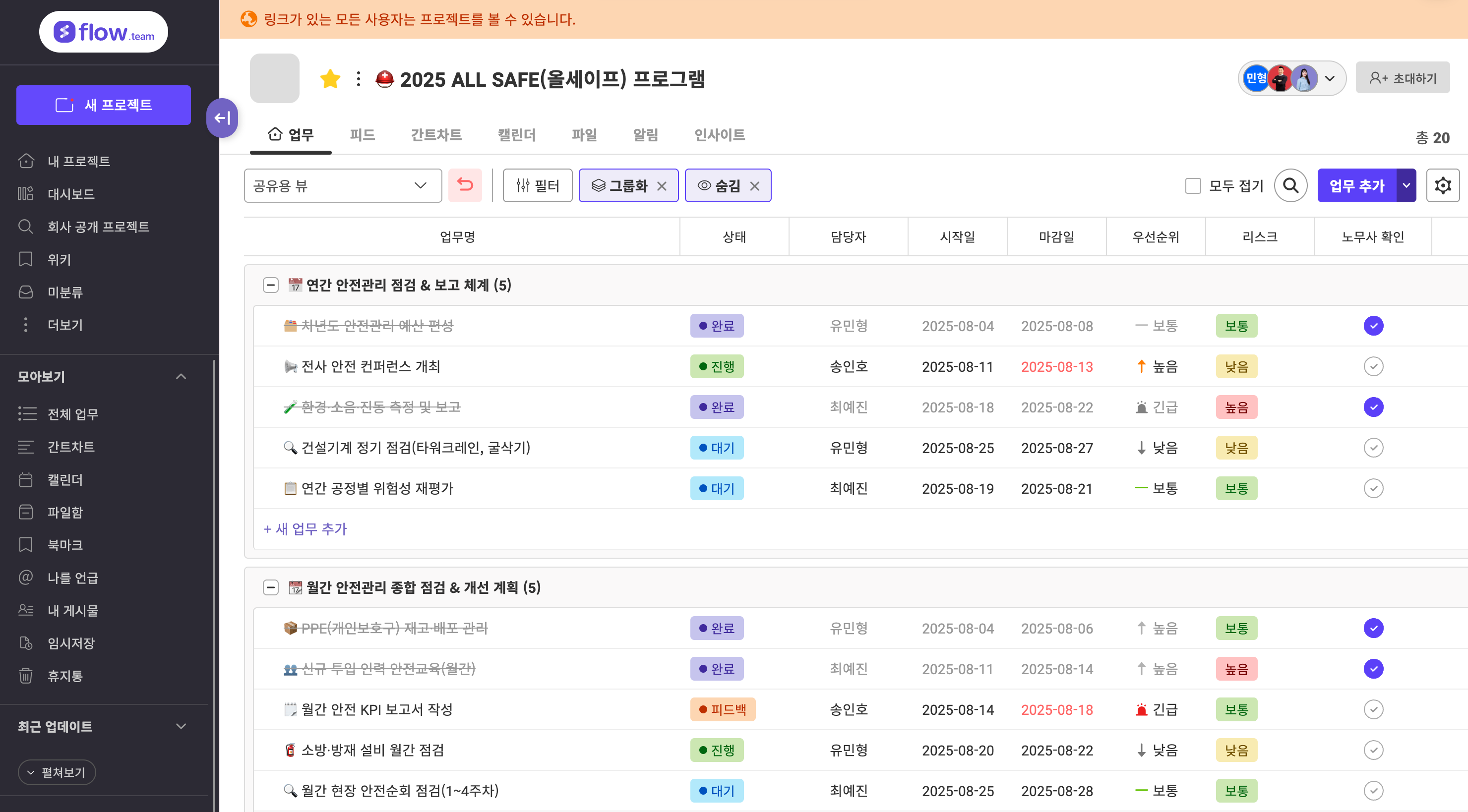This screenshot has width=1468, height=812.
Task: Toggle 노무사 확인 for 연간 공정별 위험성 재평가
Action: (1373, 488)
